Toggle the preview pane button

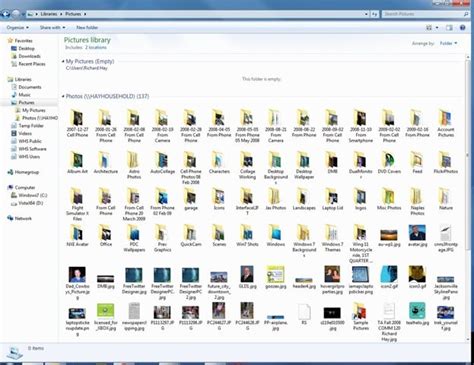(x=449, y=28)
